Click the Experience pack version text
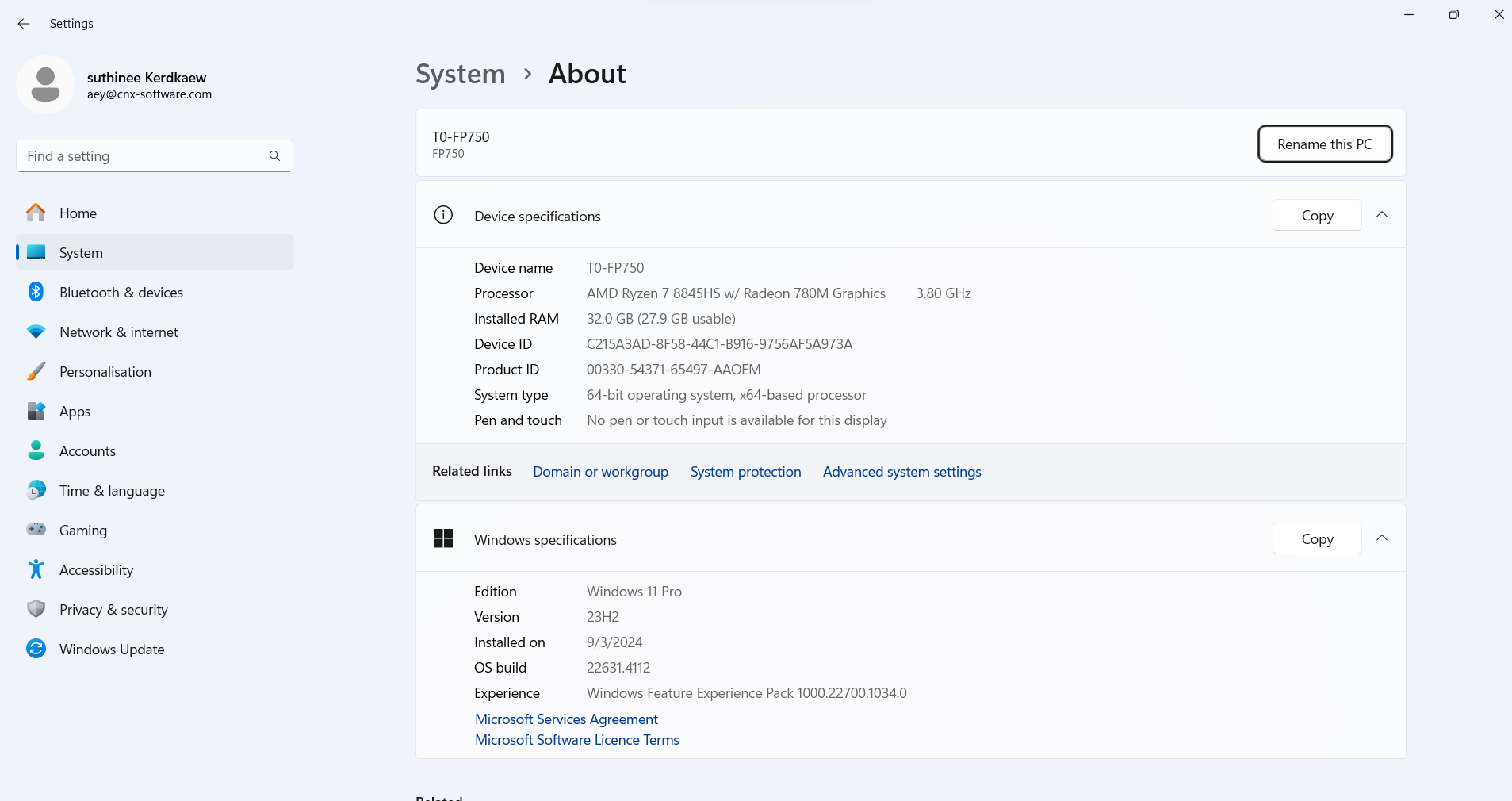1512x801 pixels. (x=746, y=692)
